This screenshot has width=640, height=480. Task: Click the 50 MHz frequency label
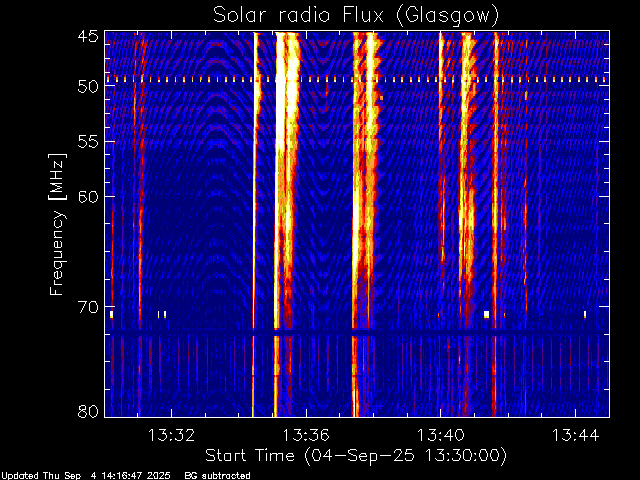88,86
